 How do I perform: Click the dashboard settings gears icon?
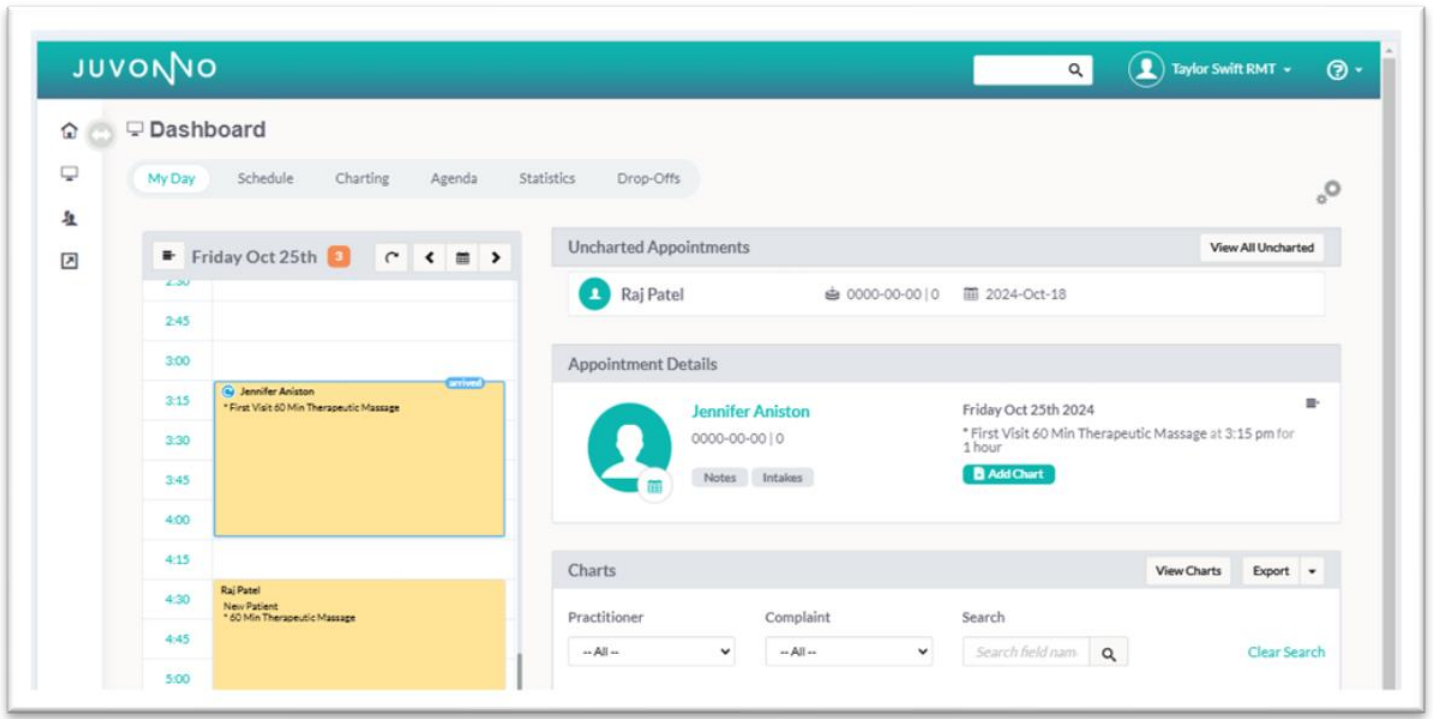(x=1328, y=192)
